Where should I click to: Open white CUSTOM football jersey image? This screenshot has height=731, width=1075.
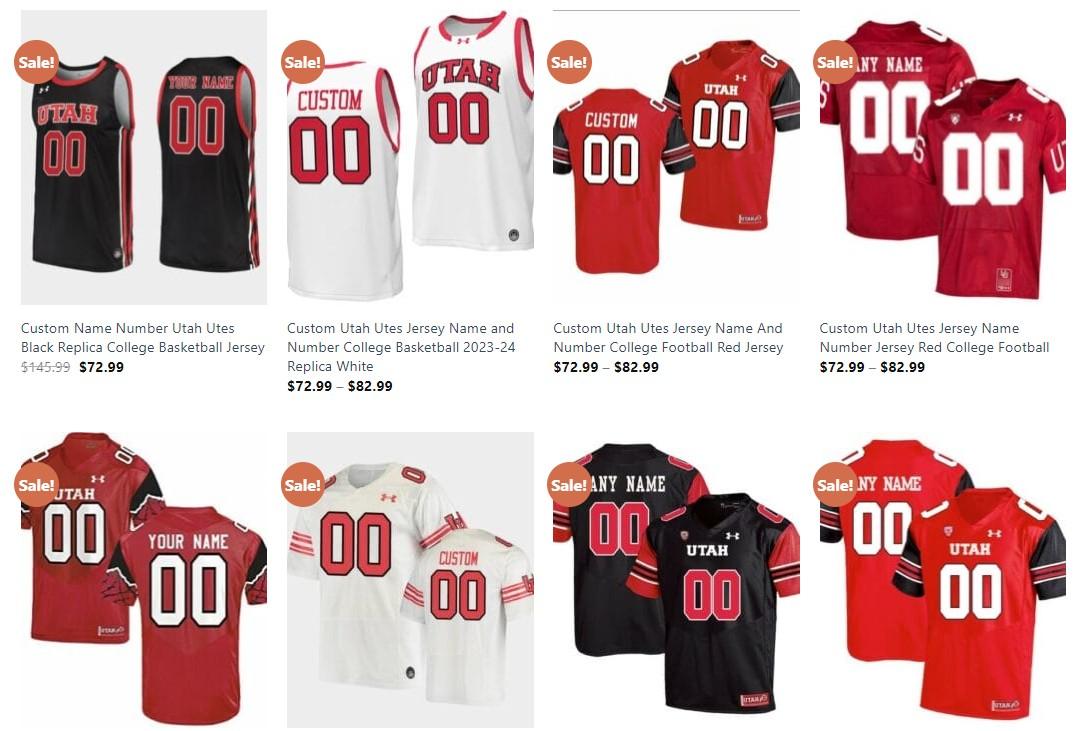pos(410,579)
